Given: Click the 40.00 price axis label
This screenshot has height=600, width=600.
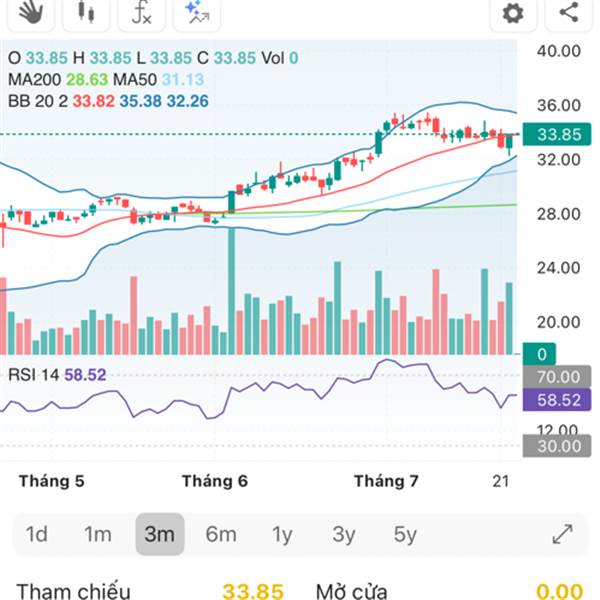Looking at the screenshot, I should [x=559, y=51].
